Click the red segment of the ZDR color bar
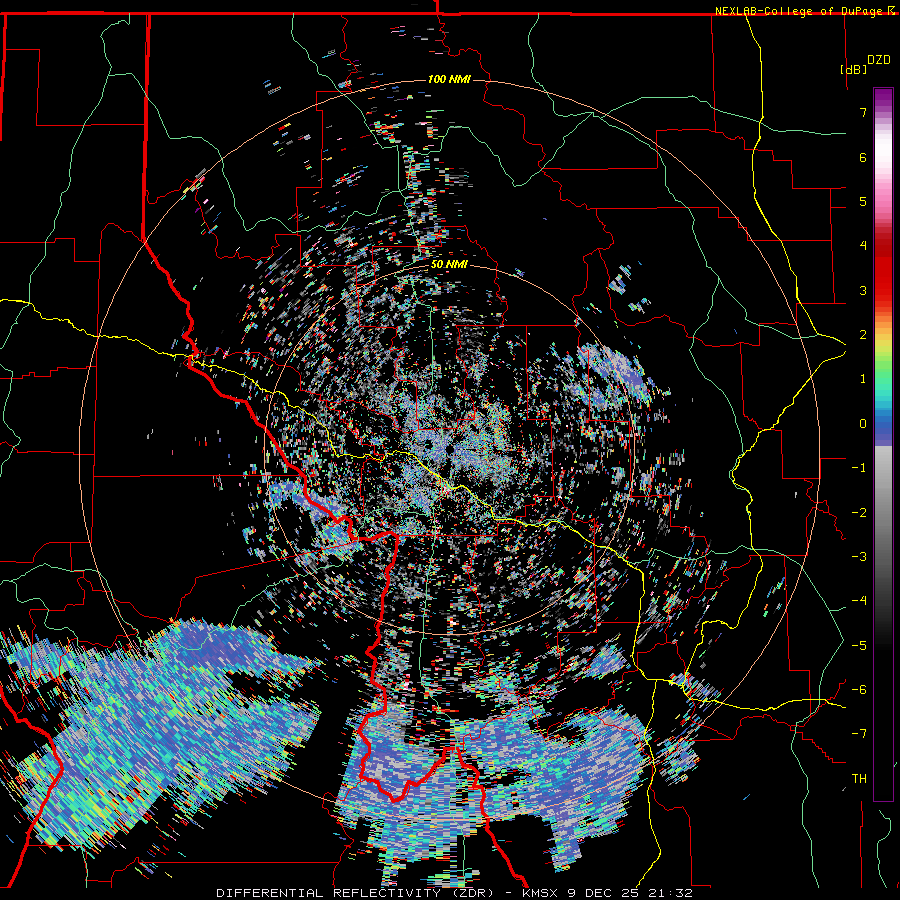Viewport: 900px width, 900px height. 883,270
